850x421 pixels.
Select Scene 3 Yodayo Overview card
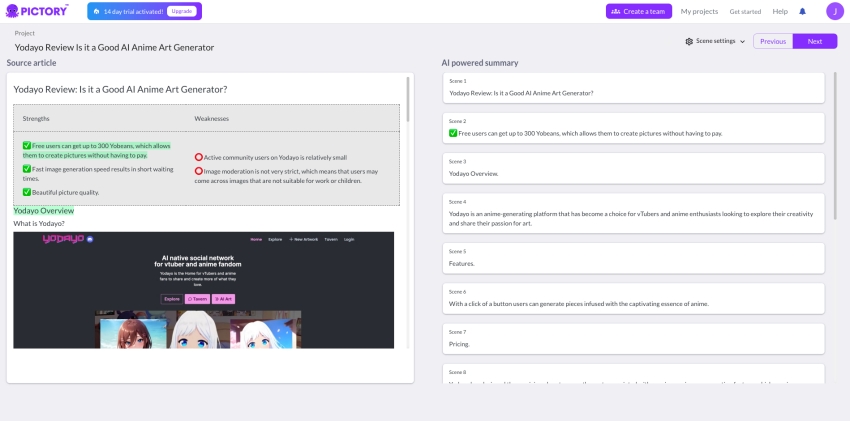point(633,168)
